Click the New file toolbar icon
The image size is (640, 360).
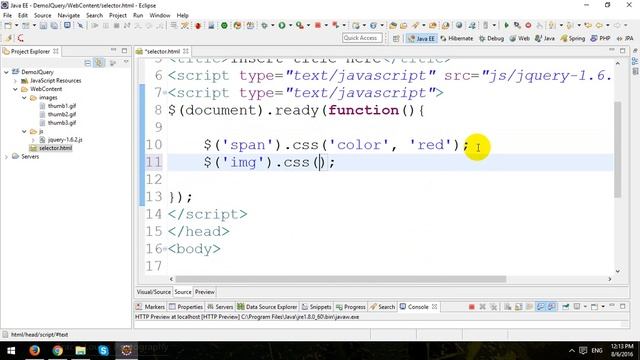pos(8,25)
